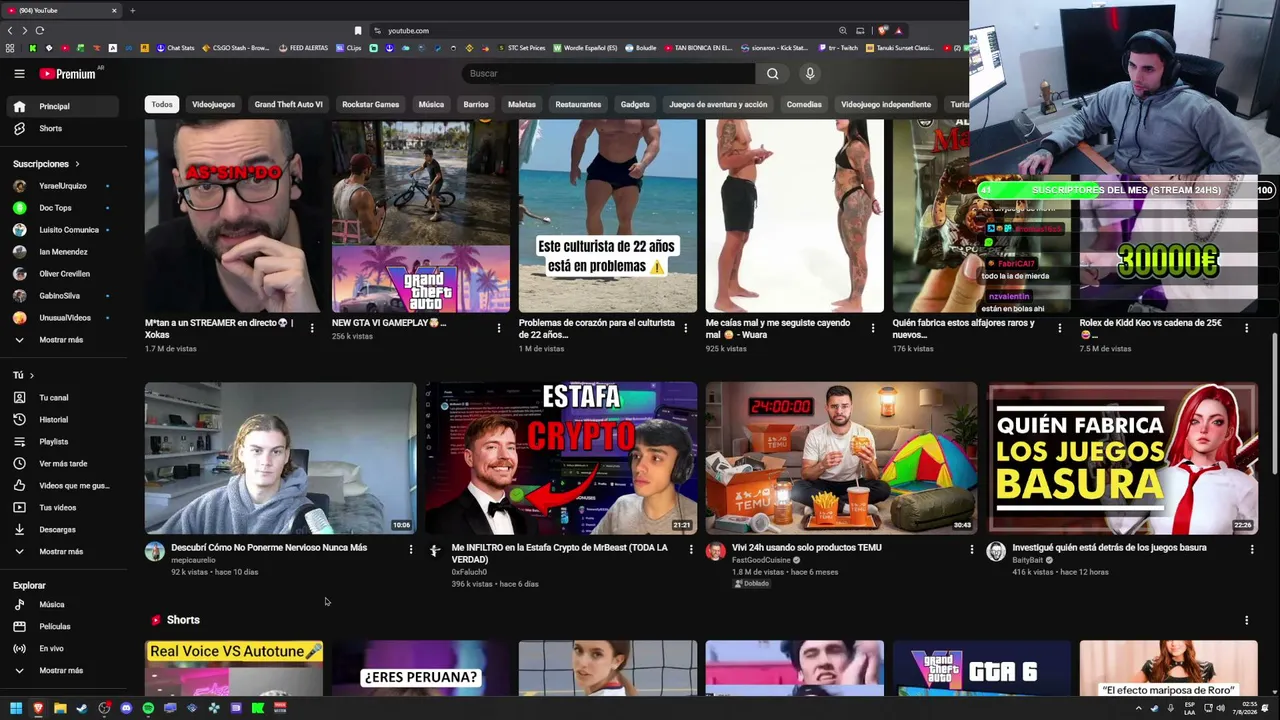
Task: Click the search magnifier button
Action: [772, 73]
